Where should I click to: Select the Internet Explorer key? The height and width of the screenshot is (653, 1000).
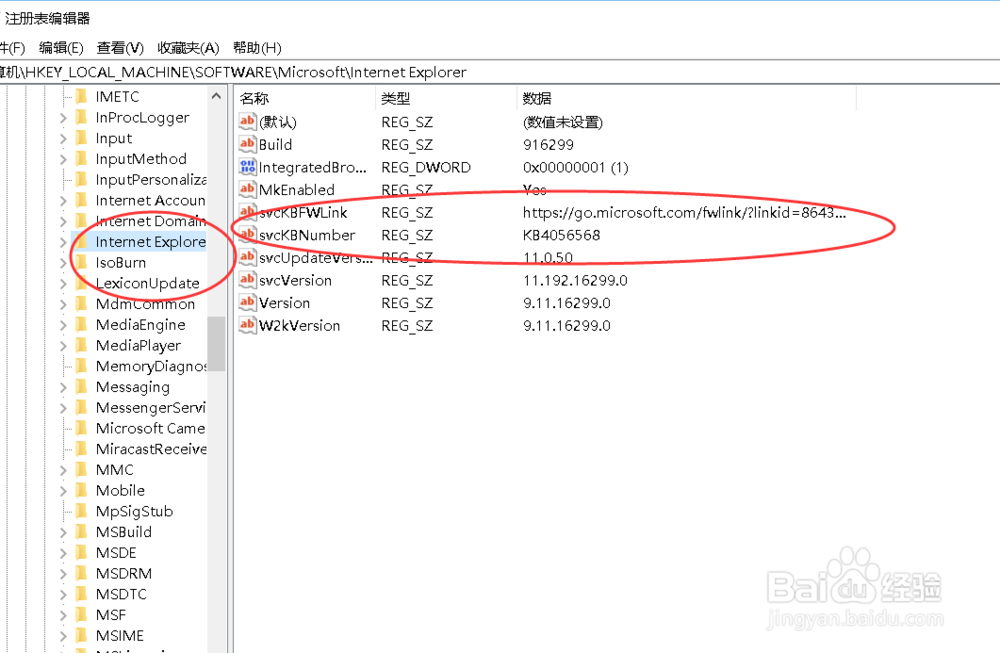click(x=151, y=242)
